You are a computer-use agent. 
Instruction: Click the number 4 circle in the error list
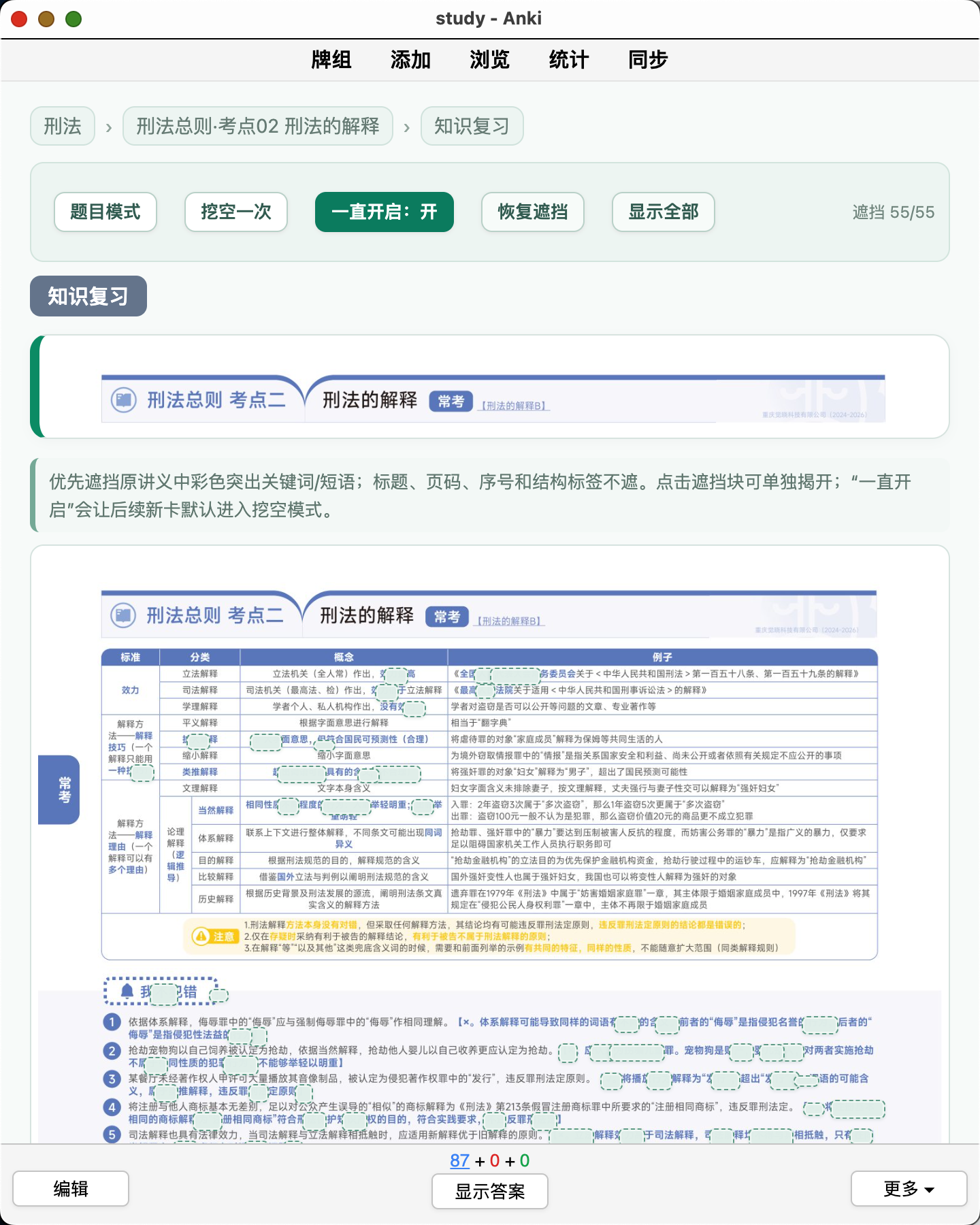tap(112, 1107)
